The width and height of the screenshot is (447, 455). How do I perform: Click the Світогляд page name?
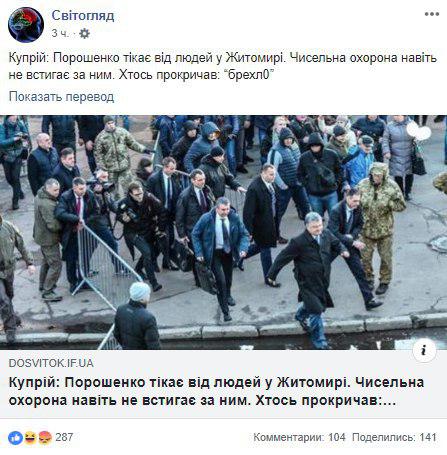(x=83, y=15)
